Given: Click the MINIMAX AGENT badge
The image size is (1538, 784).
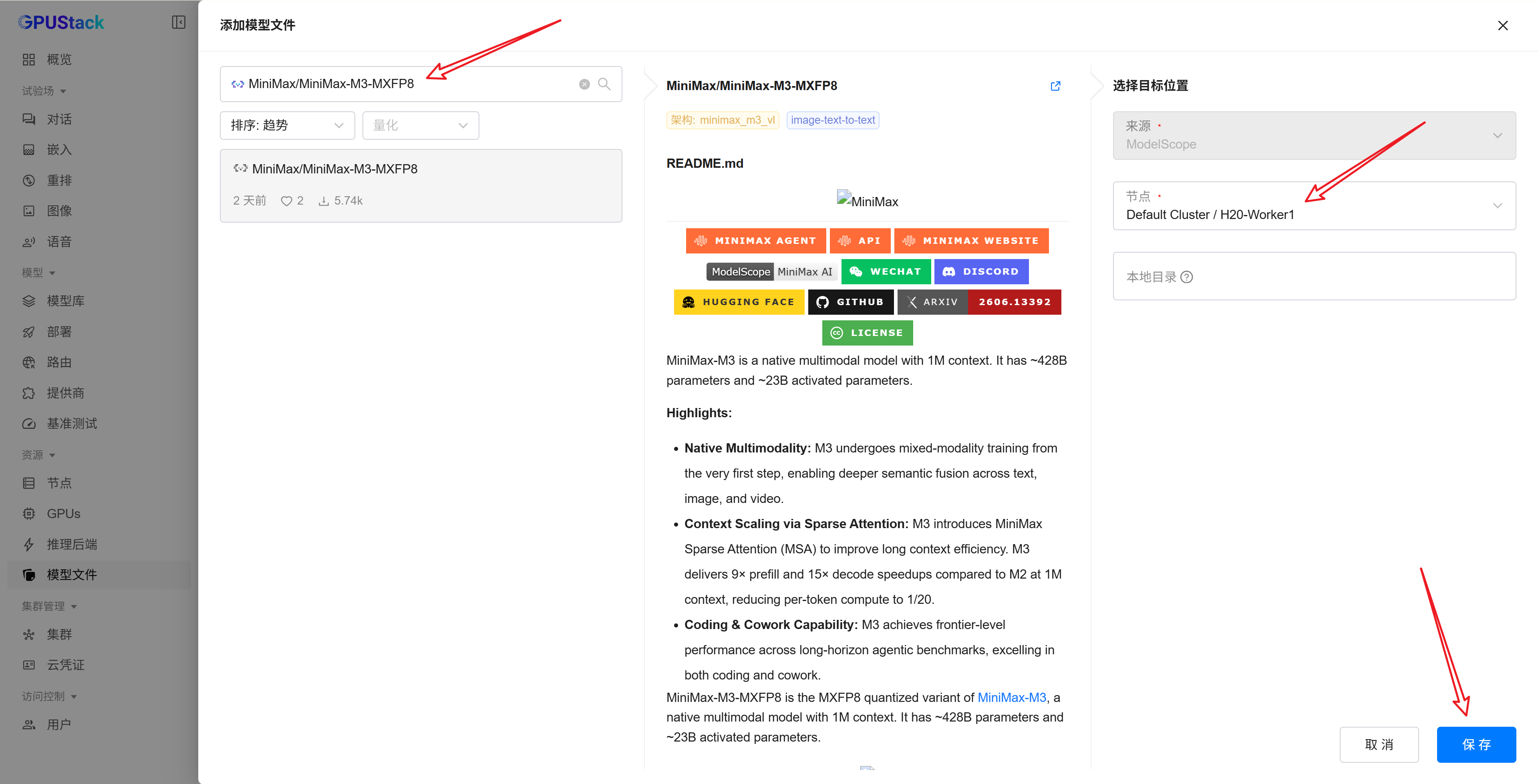Looking at the screenshot, I should (756, 241).
